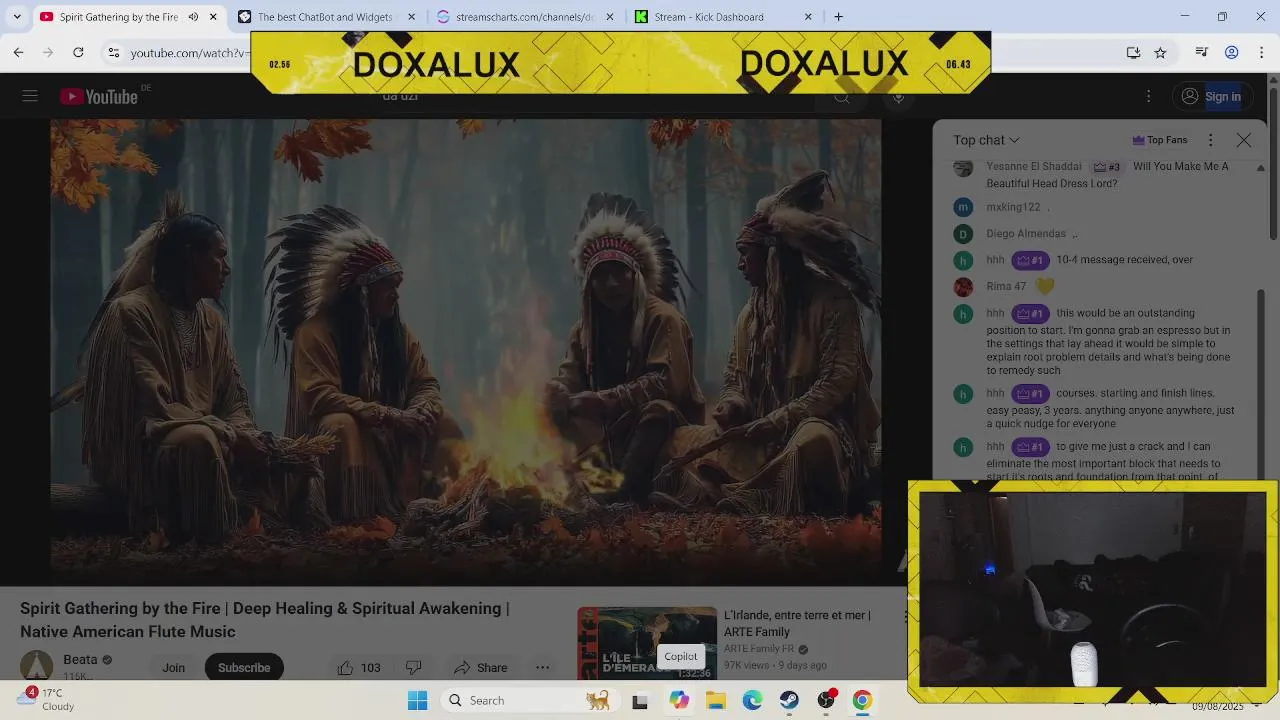Click the chat scrollbar up arrow
1280x720 pixels.
1260,167
